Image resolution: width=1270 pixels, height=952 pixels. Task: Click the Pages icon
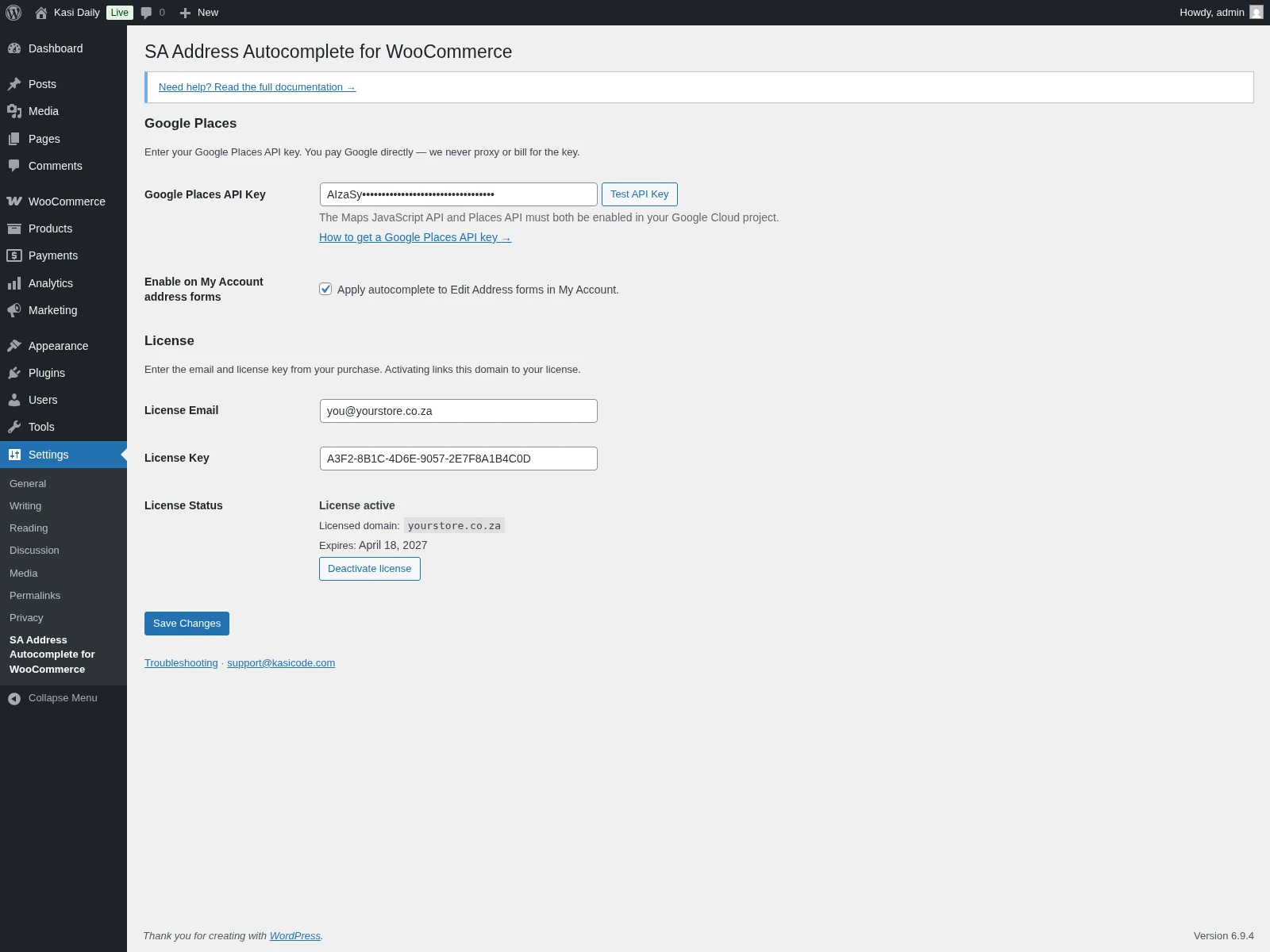coord(14,139)
